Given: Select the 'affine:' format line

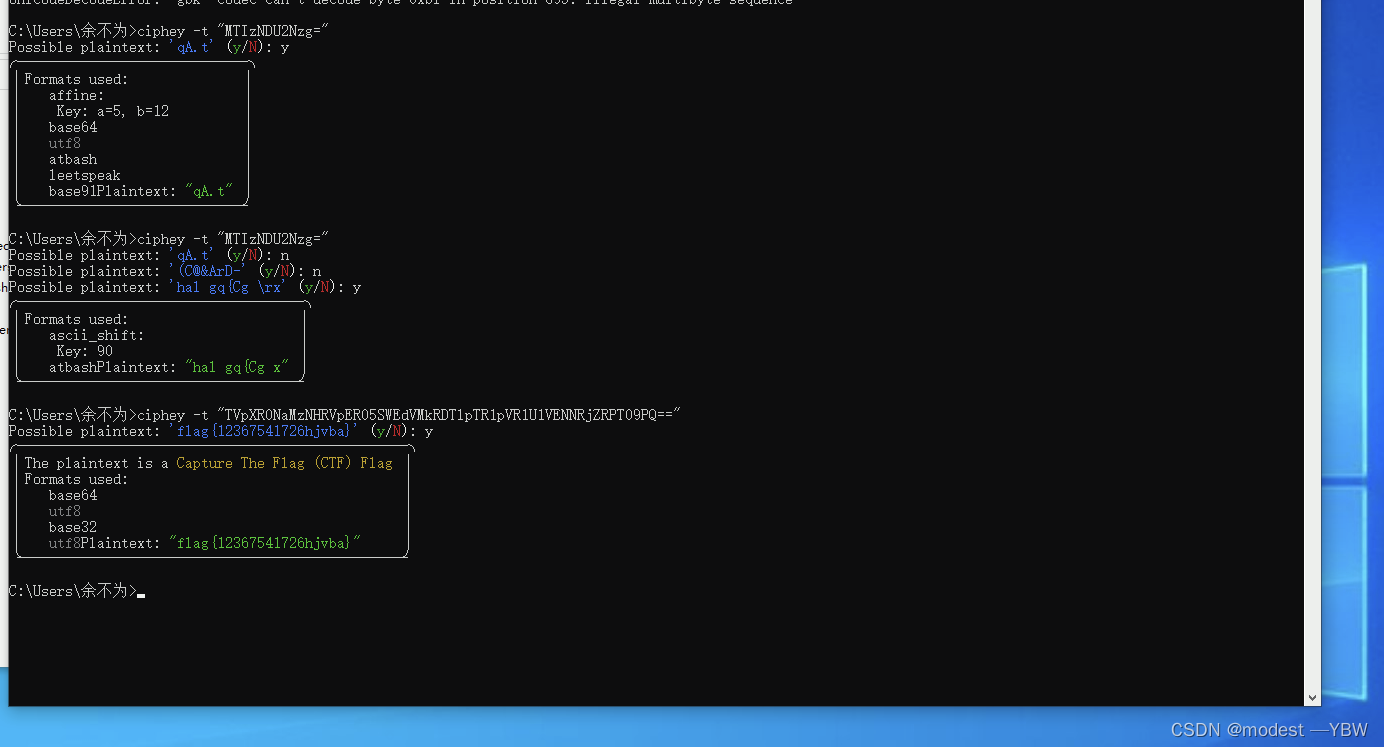Looking at the screenshot, I should 76,95.
